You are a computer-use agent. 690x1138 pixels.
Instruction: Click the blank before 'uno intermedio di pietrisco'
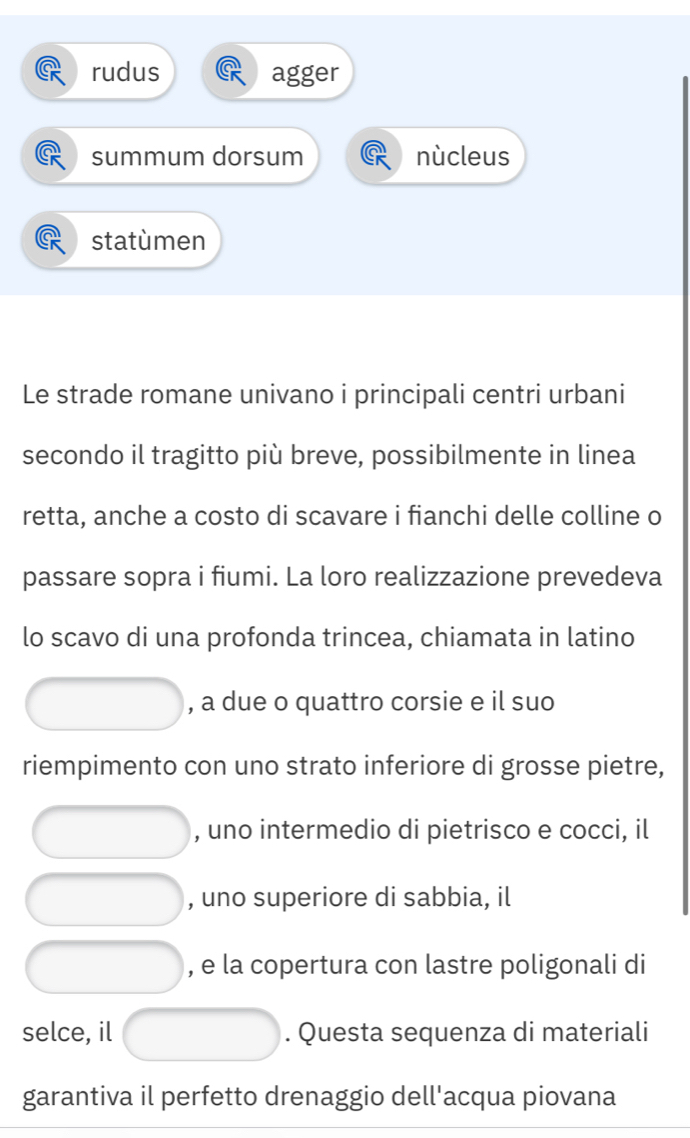tap(111, 832)
